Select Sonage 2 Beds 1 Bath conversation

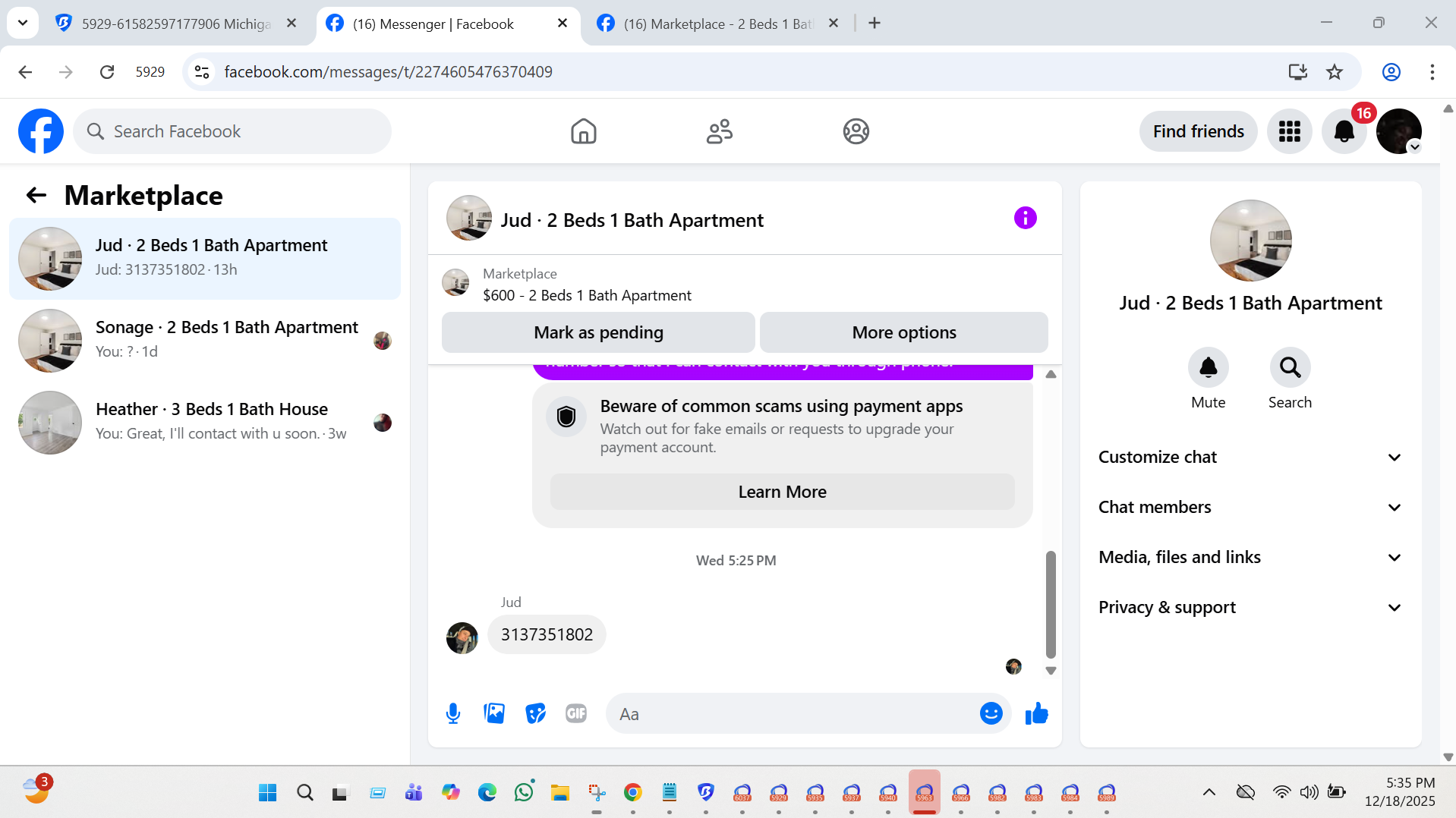tap(205, 341)
